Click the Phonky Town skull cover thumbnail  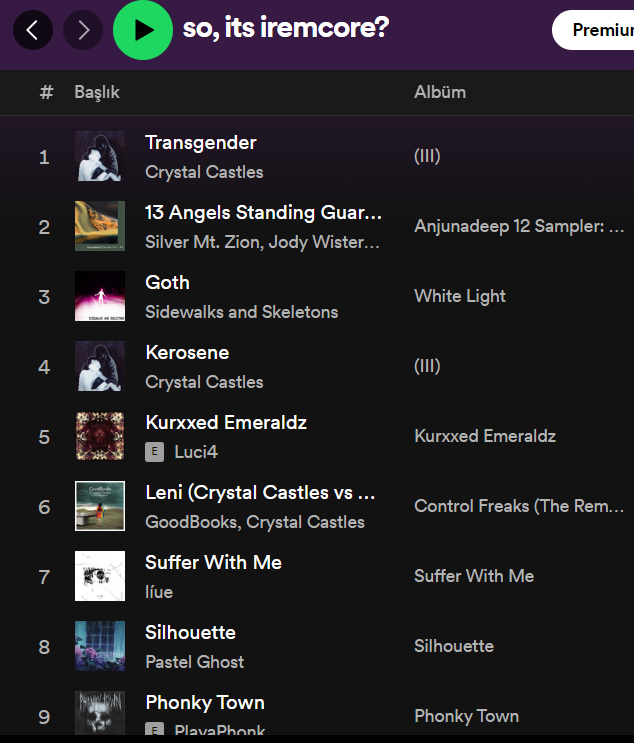pos(100,714)
